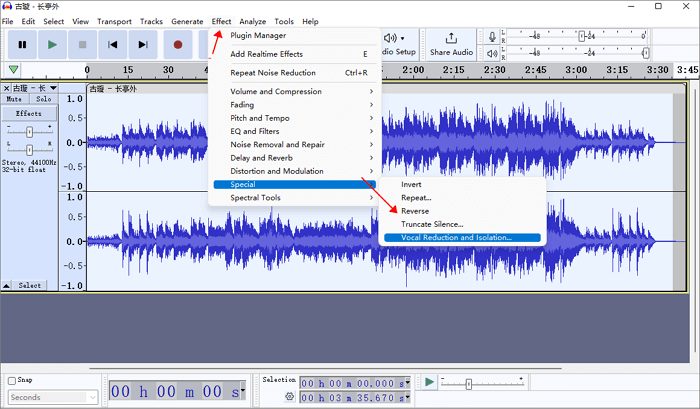Screen dimensions: 700x409
Task: Enable the Snap checkbox
Action: [x=12, y=380]
